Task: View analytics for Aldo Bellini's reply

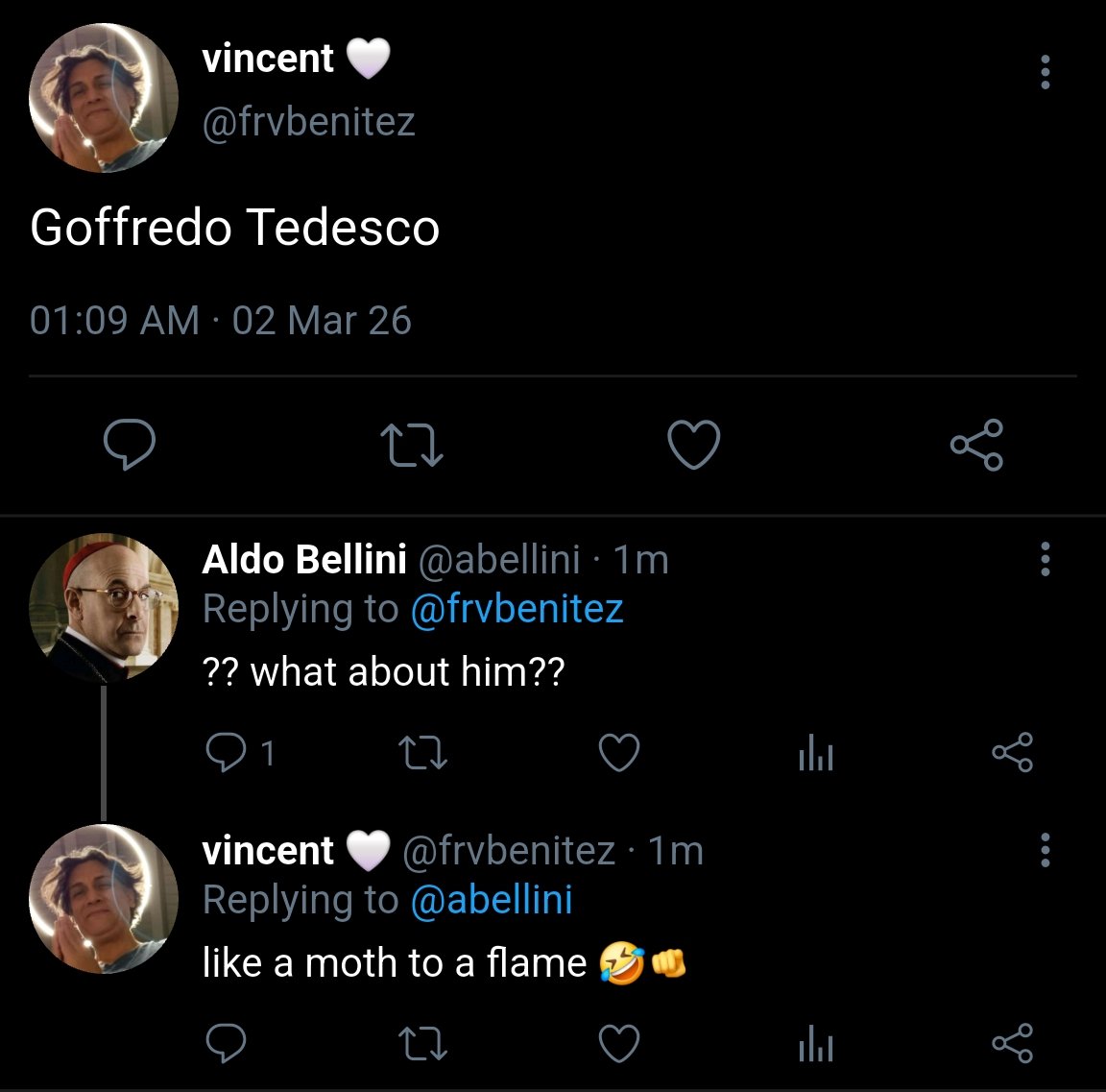Action: 816,752
